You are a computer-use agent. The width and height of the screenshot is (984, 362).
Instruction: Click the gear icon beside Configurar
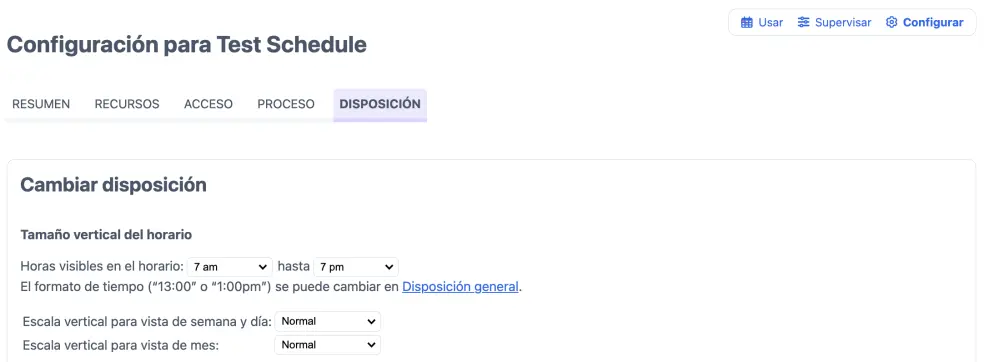(891, 23)
